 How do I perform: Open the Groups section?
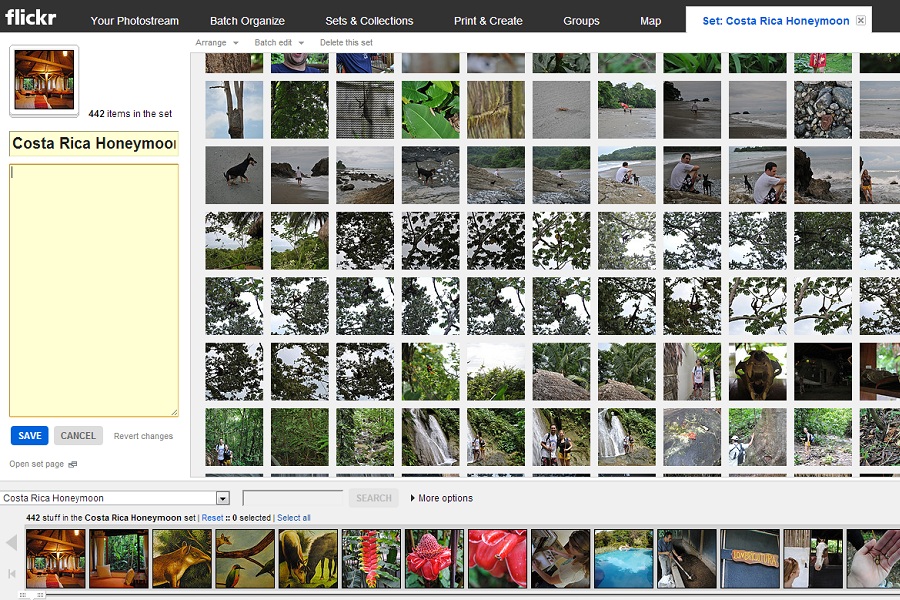[581, 20]
